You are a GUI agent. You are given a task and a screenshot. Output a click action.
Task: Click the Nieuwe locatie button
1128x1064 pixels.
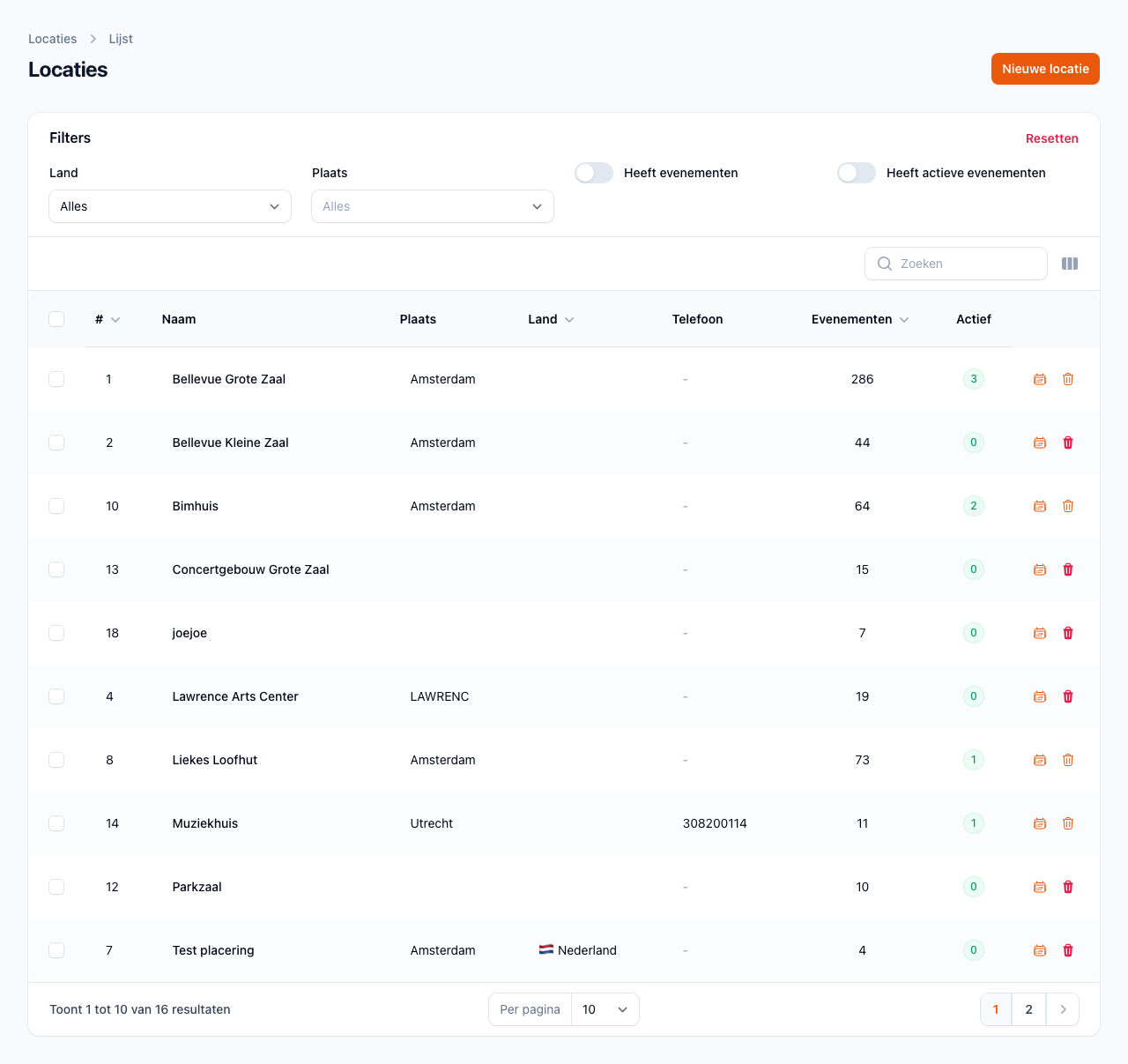(1045, 69)
